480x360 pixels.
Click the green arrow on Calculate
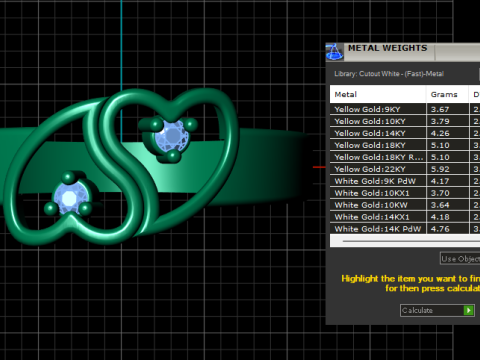coord(469,310)
